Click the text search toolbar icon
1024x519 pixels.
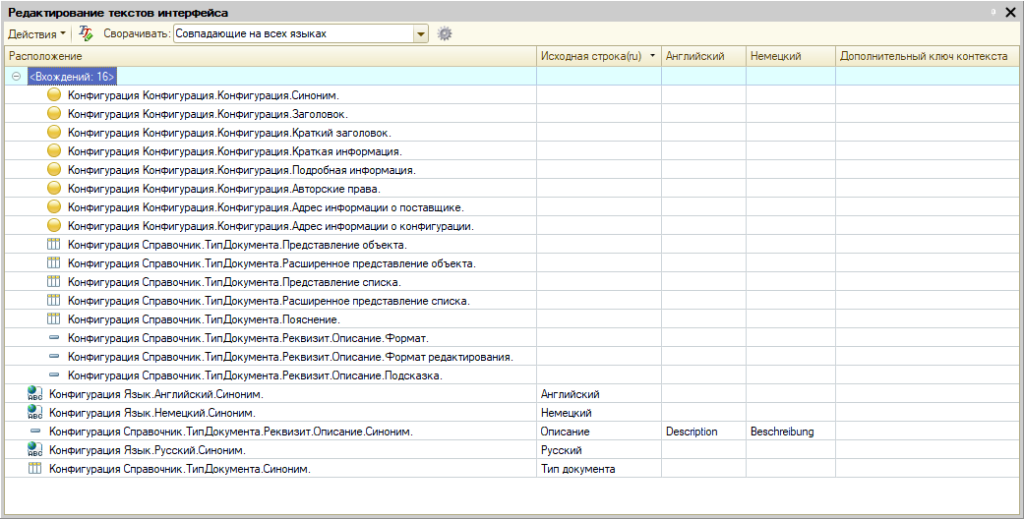click(x=86, y=33)
